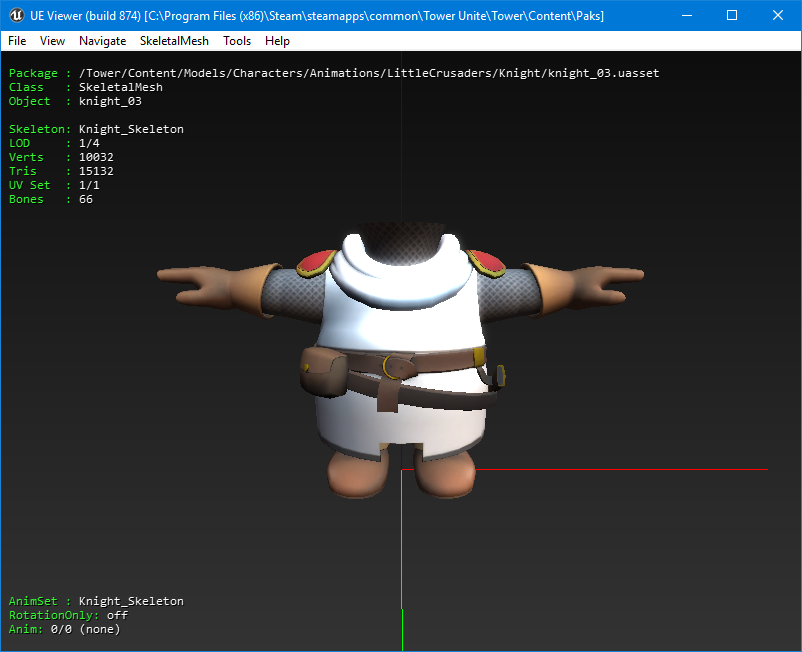Click the Verts count 10032
Viewport: 802px width, 652px height.
(96, 157)
